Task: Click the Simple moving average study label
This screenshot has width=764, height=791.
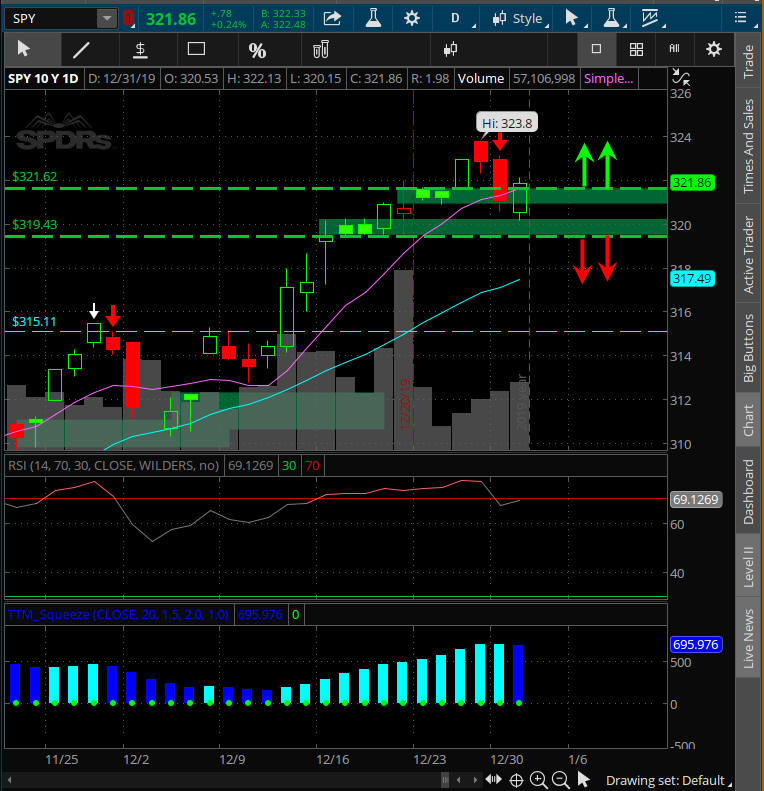Action: tap(609, 79)
